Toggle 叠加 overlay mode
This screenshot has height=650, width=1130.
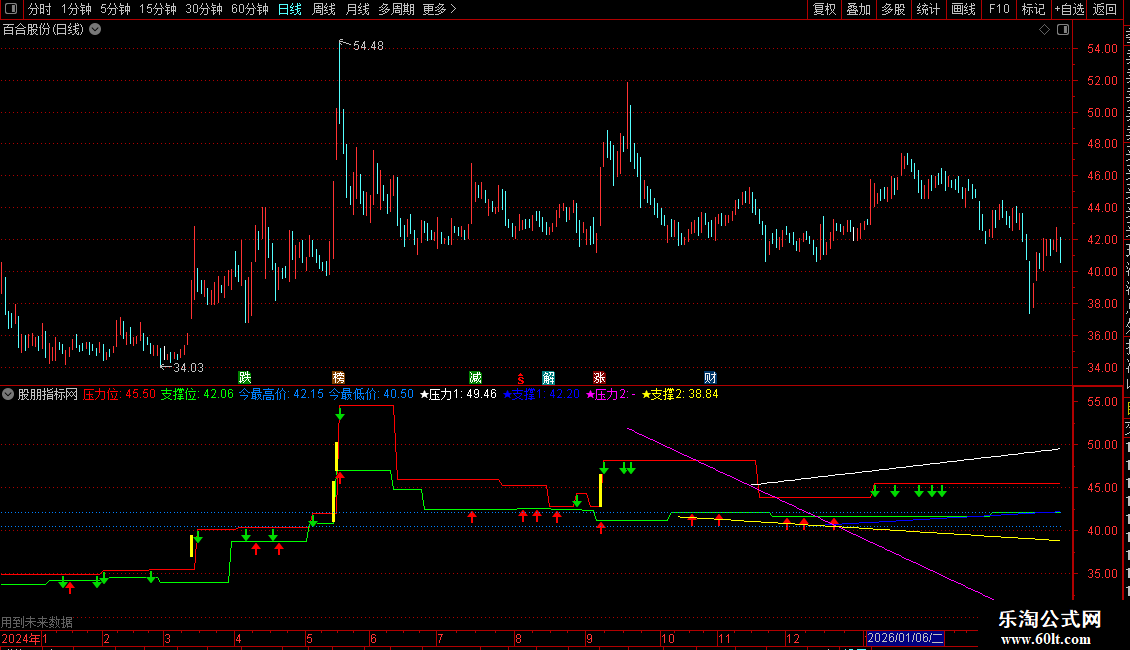tap(858, 9)
